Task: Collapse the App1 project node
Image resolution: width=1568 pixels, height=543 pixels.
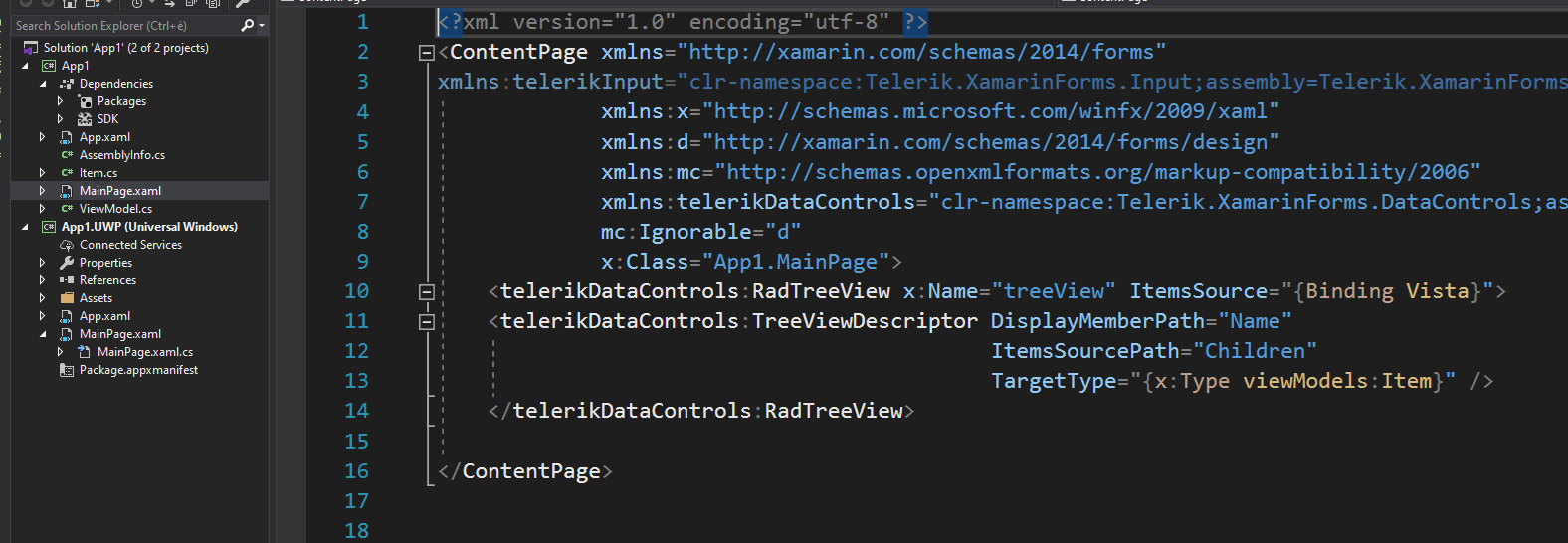Action: (x=25, y=66)
